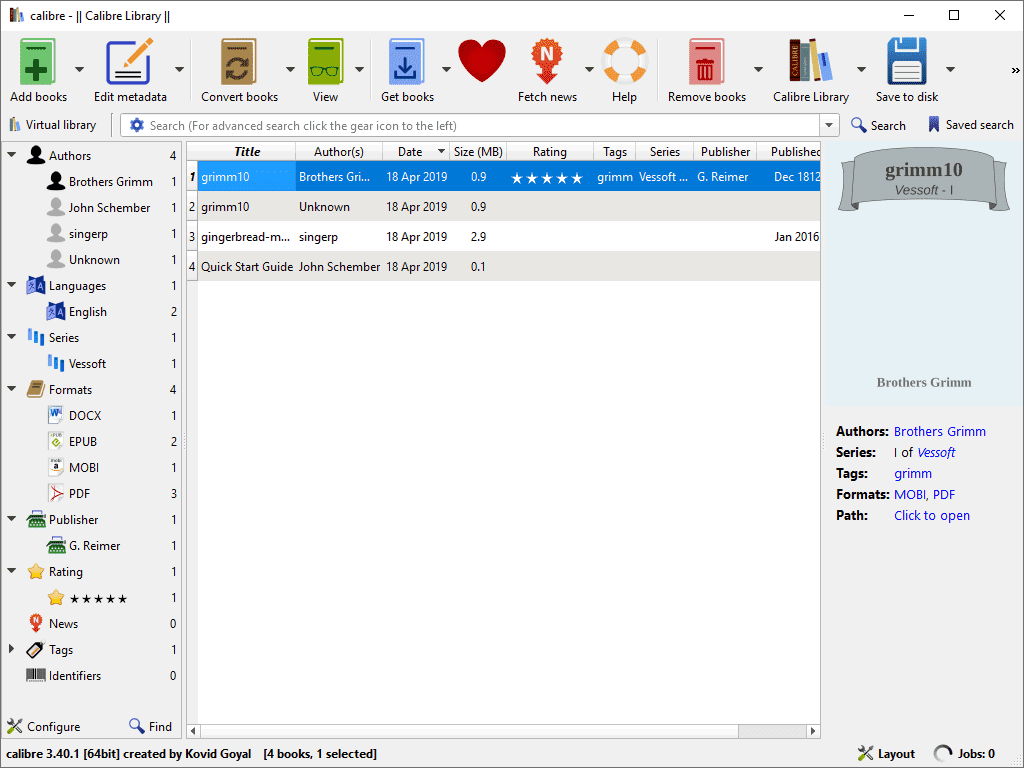This screenshot has height=768, width=1024.
Task: Click the grimm10 book cover thumbnail
Action: click(923, 274)
